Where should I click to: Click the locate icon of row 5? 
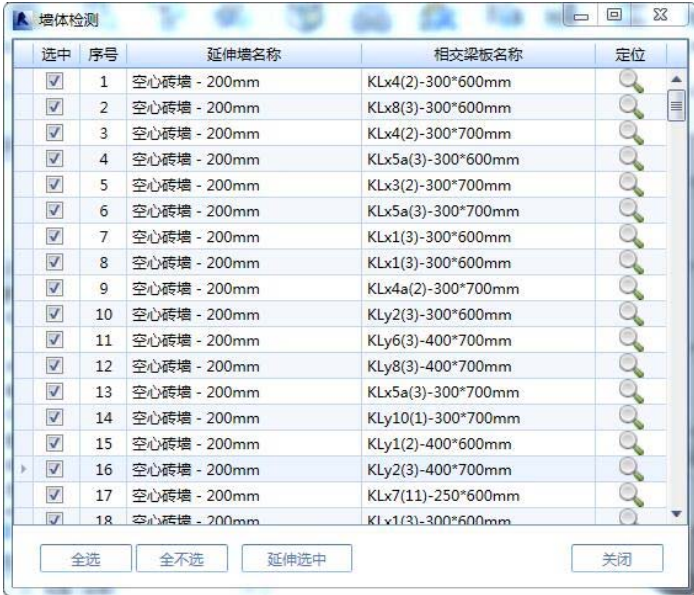tap(631, 185)
